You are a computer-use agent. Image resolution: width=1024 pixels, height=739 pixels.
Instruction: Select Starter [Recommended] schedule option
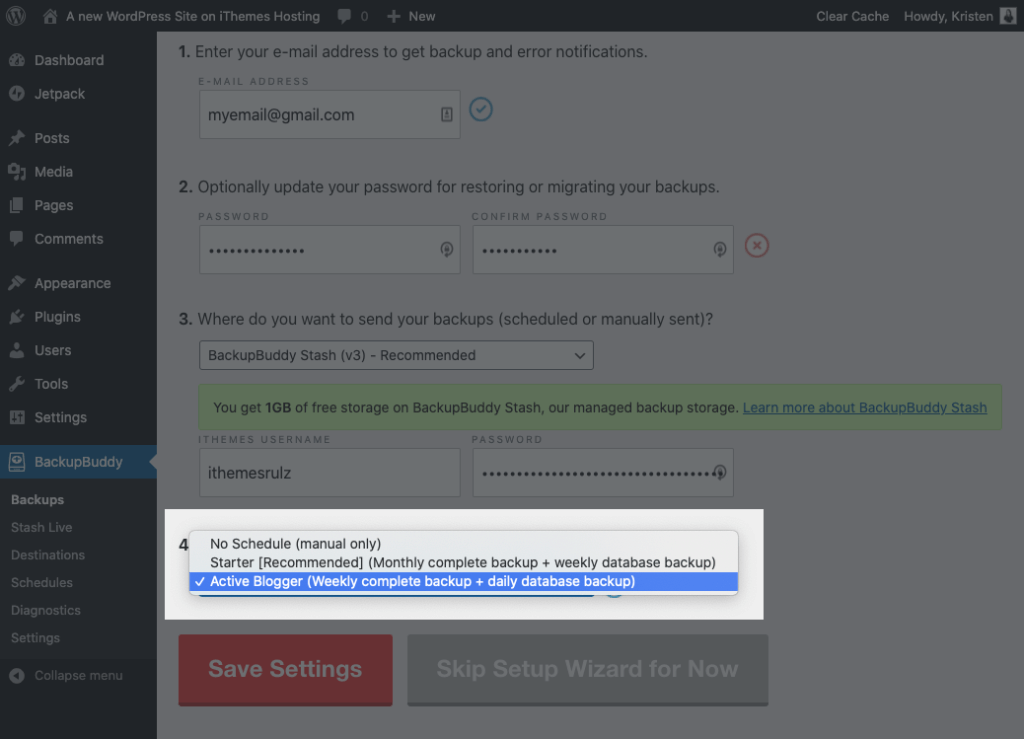462,562
